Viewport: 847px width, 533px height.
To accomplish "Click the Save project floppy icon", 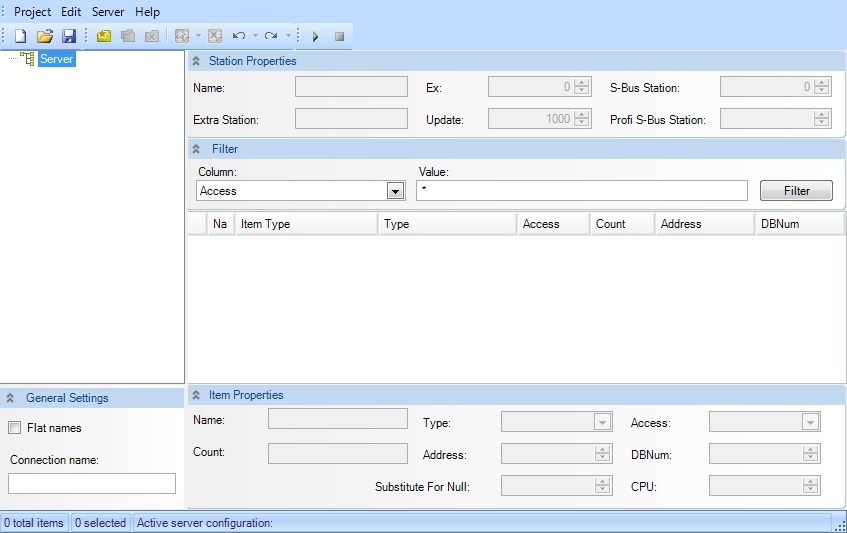I will click(x=69, y=36).
